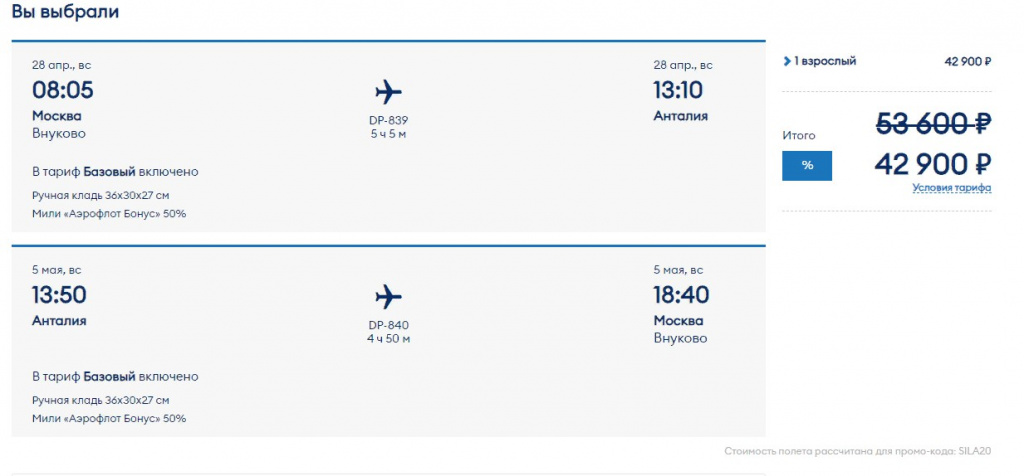The height and width of the screenshot is (476, 1024).
Task: Expand the "1 взрослый" passenger chevron
Action: pyautogui.click(x=787, y=61)
